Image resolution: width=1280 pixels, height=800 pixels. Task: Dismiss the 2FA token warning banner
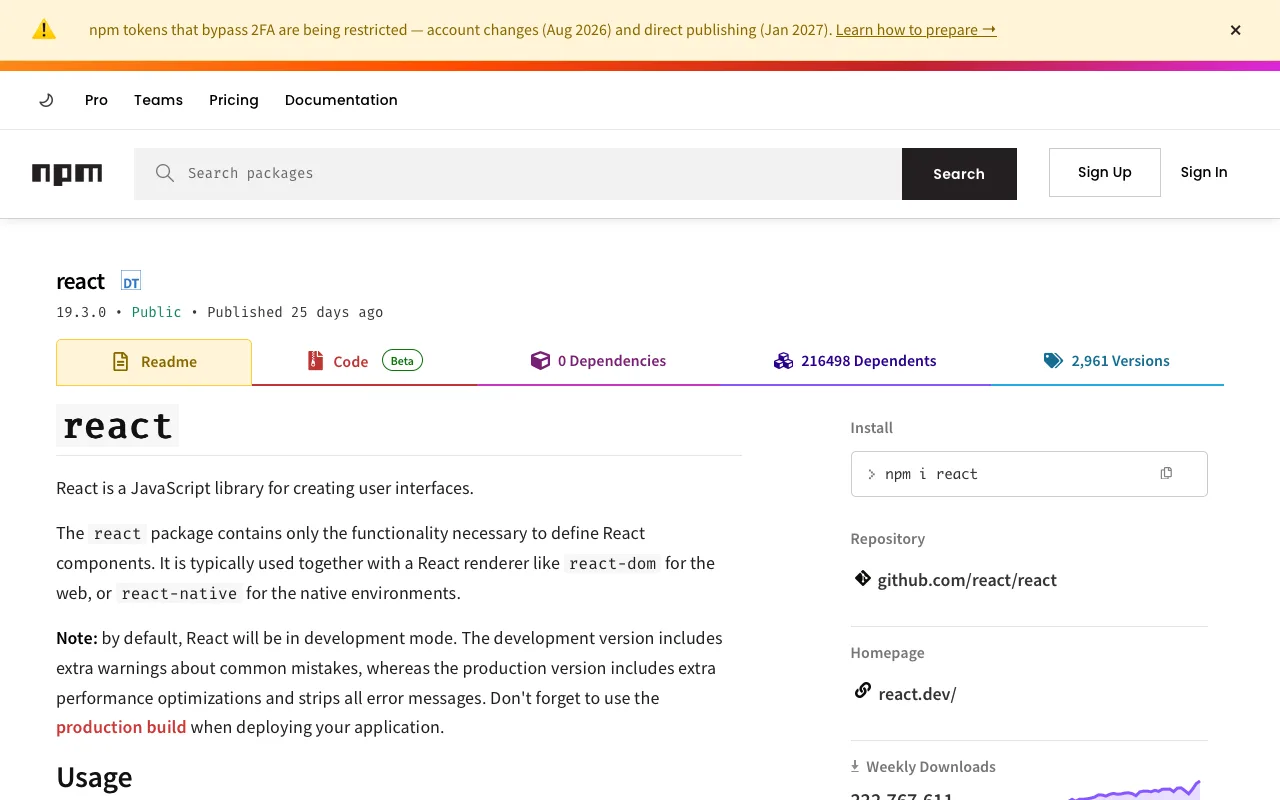tap(1235, 30)
